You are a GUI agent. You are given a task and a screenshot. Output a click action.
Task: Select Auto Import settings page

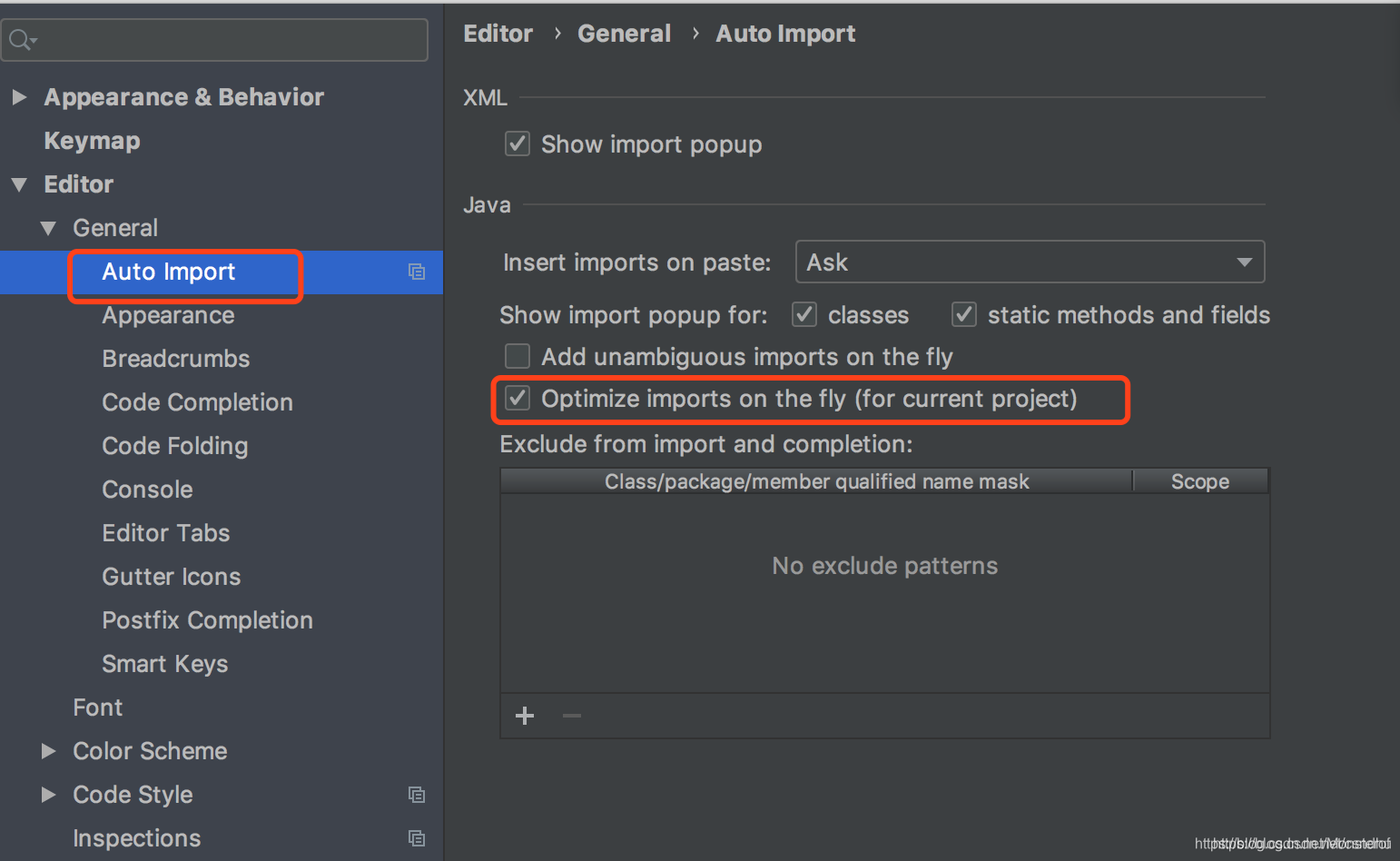[169, 272]
